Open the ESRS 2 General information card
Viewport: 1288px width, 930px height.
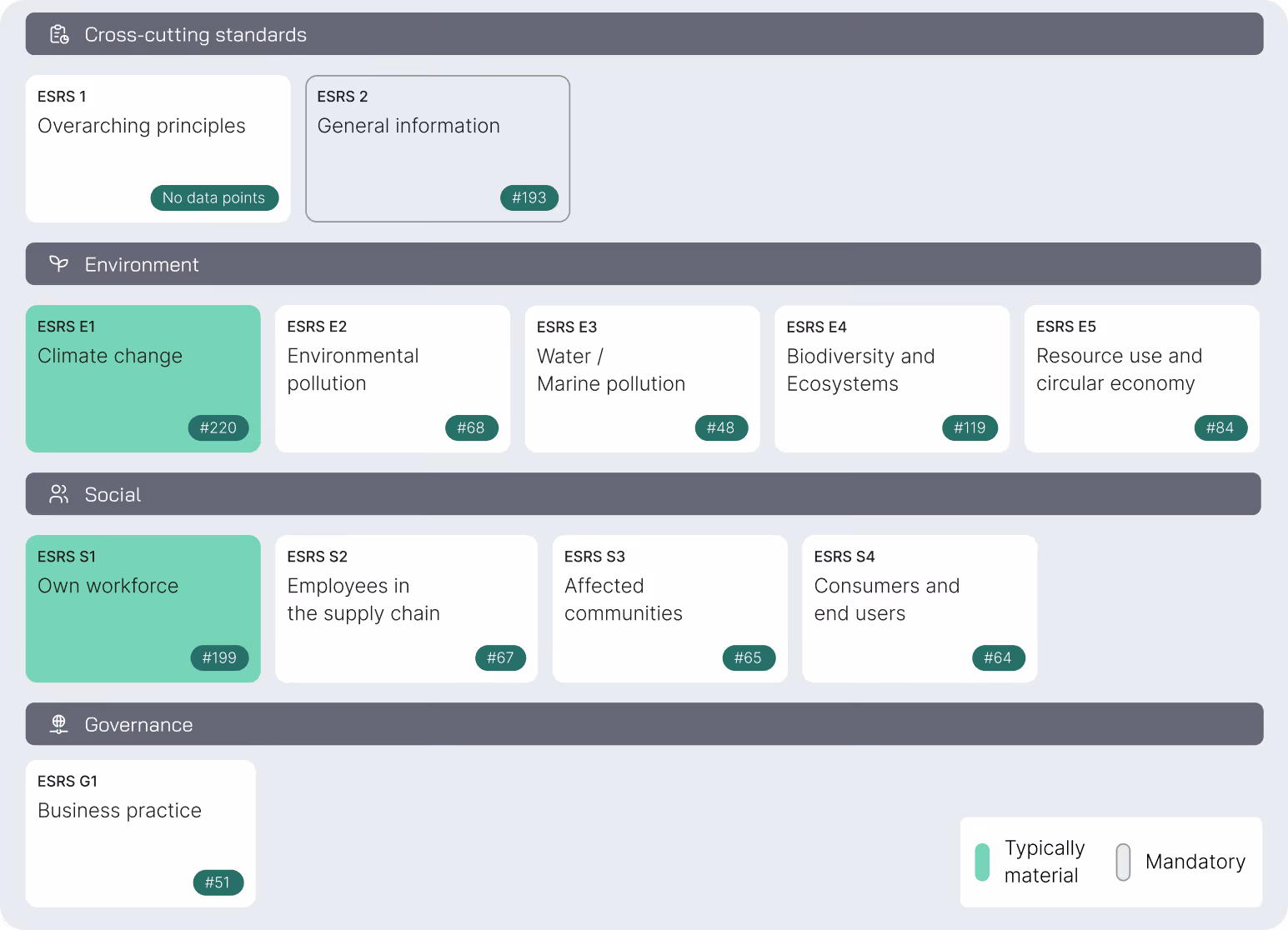click(x=438, y=149)
